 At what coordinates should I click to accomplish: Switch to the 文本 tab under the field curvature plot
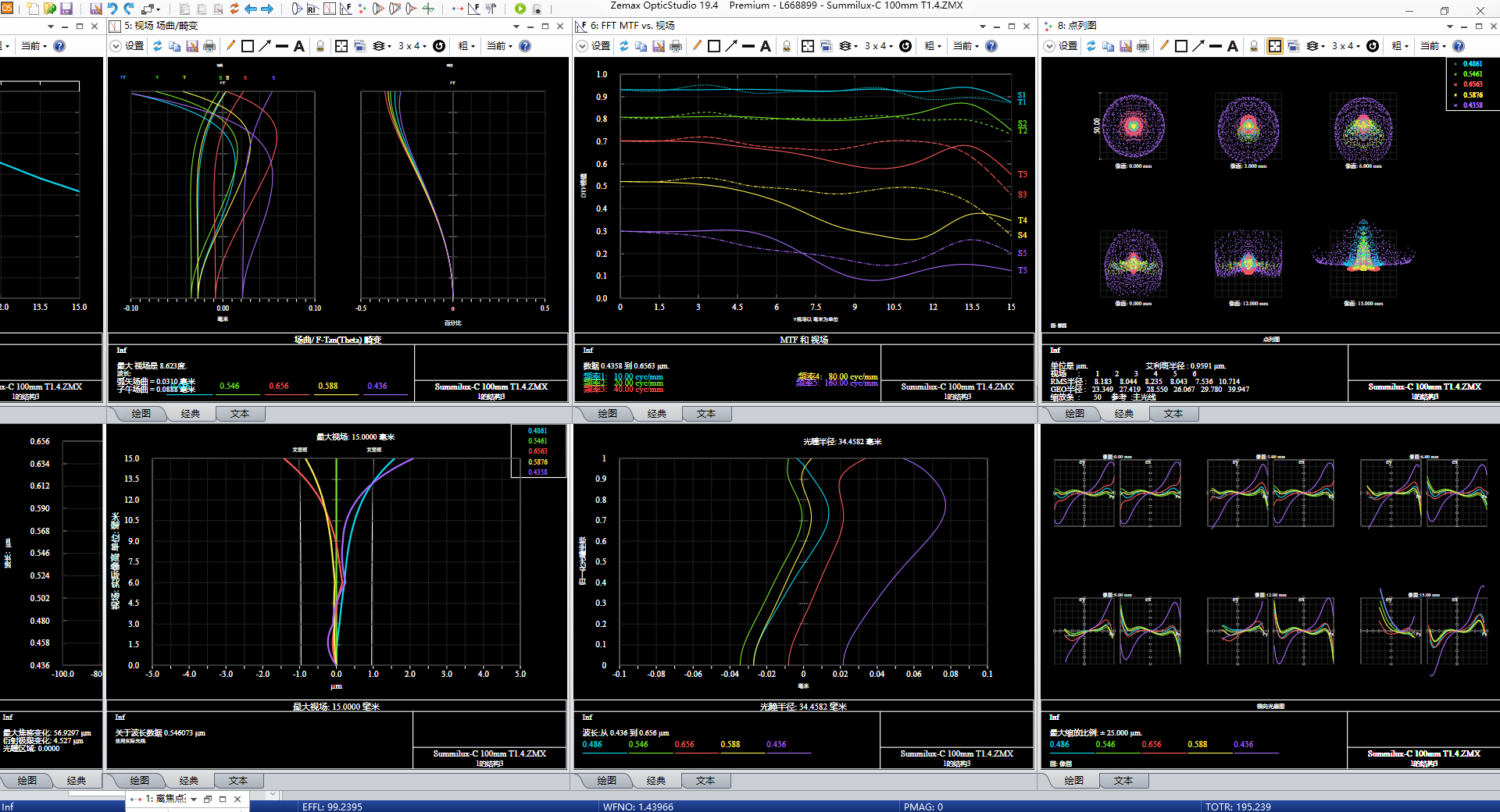click(240, 414)
